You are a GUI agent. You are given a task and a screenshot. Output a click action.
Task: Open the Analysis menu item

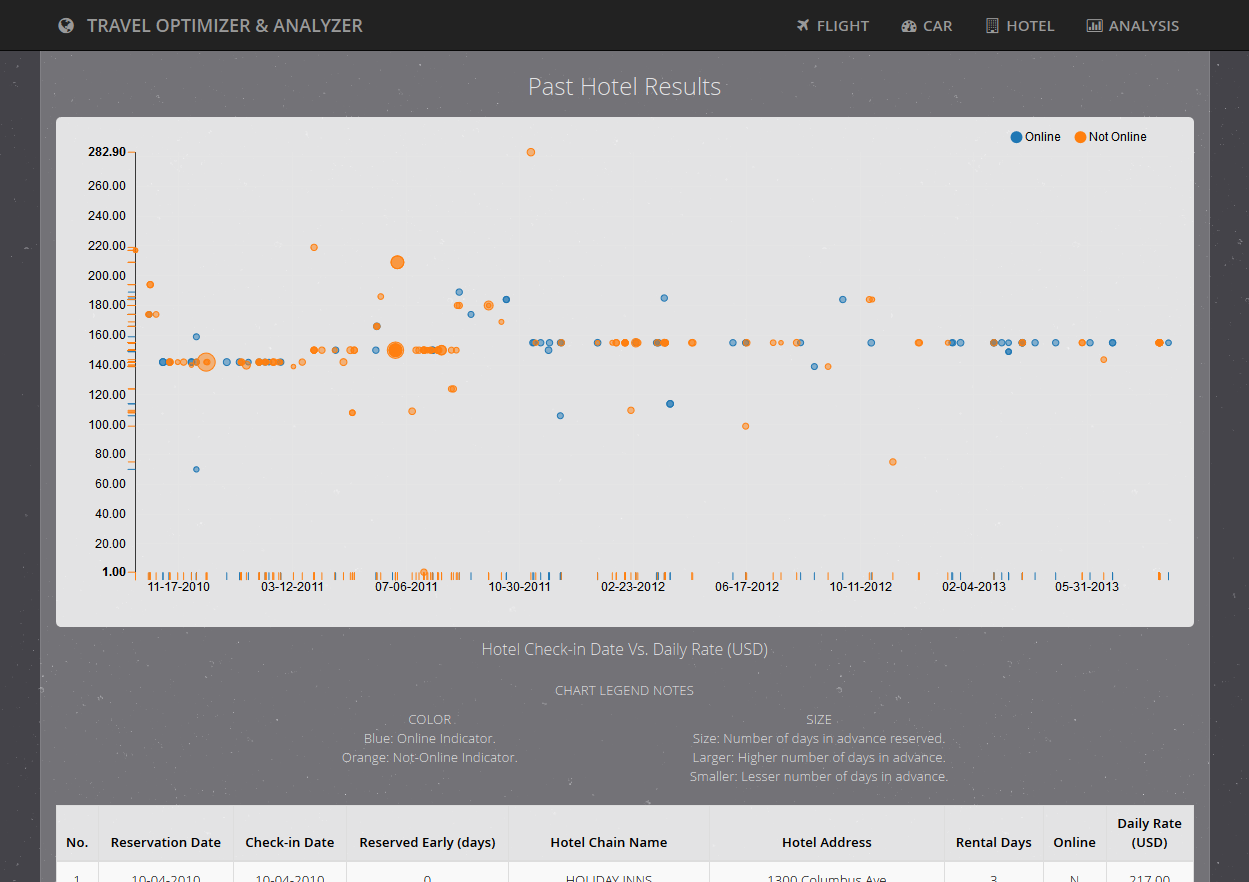1133,26
